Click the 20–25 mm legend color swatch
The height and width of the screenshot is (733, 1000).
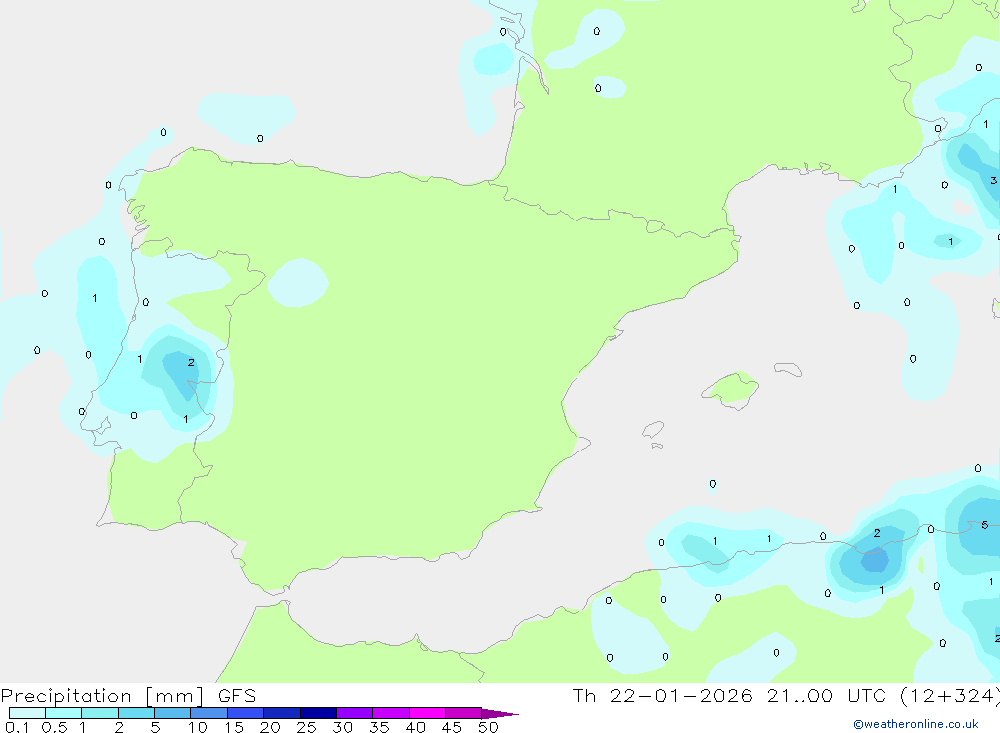[282, 713]
